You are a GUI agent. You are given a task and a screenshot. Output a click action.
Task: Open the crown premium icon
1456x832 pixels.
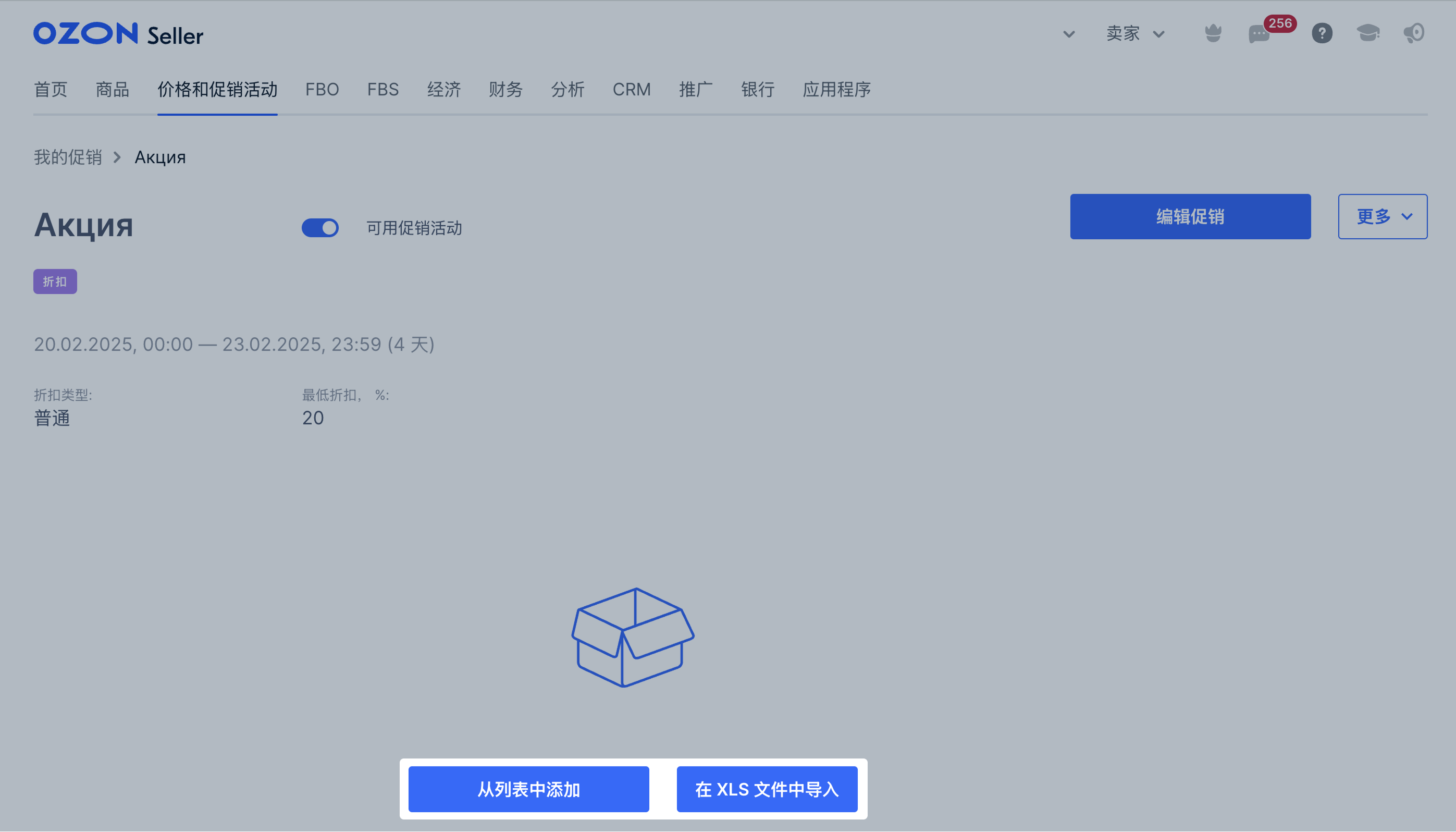click(x=1213, y=33)
